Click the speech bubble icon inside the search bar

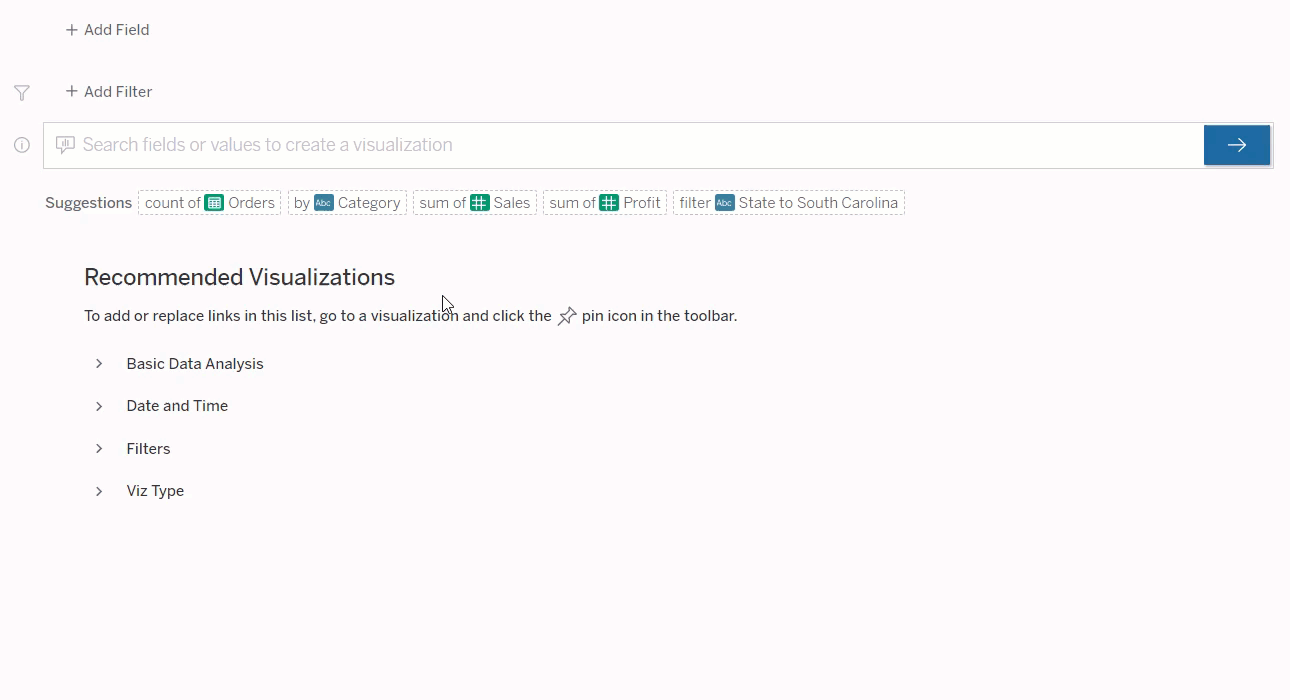64,145
